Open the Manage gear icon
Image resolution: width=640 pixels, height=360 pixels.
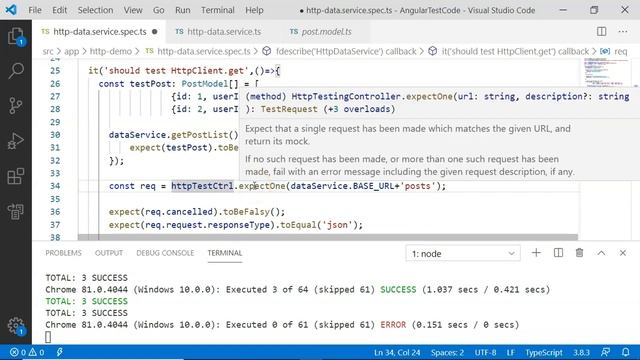click(16, 326)
